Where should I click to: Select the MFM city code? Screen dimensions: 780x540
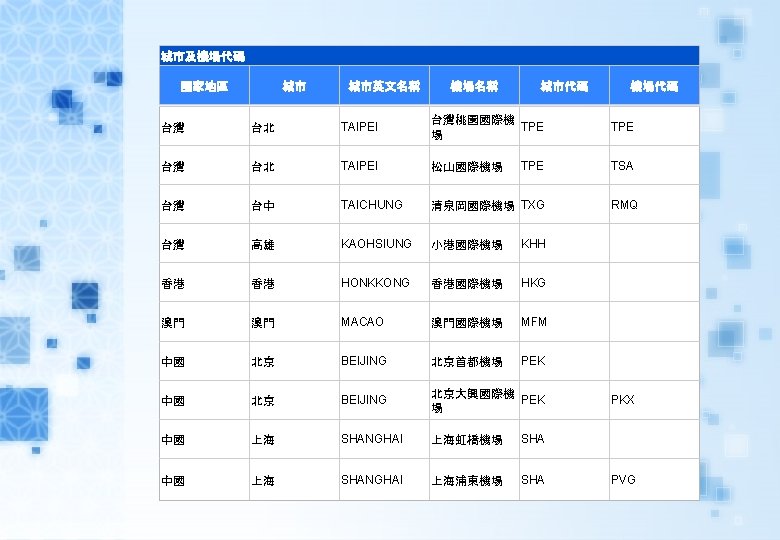click(x=534, y=322)
